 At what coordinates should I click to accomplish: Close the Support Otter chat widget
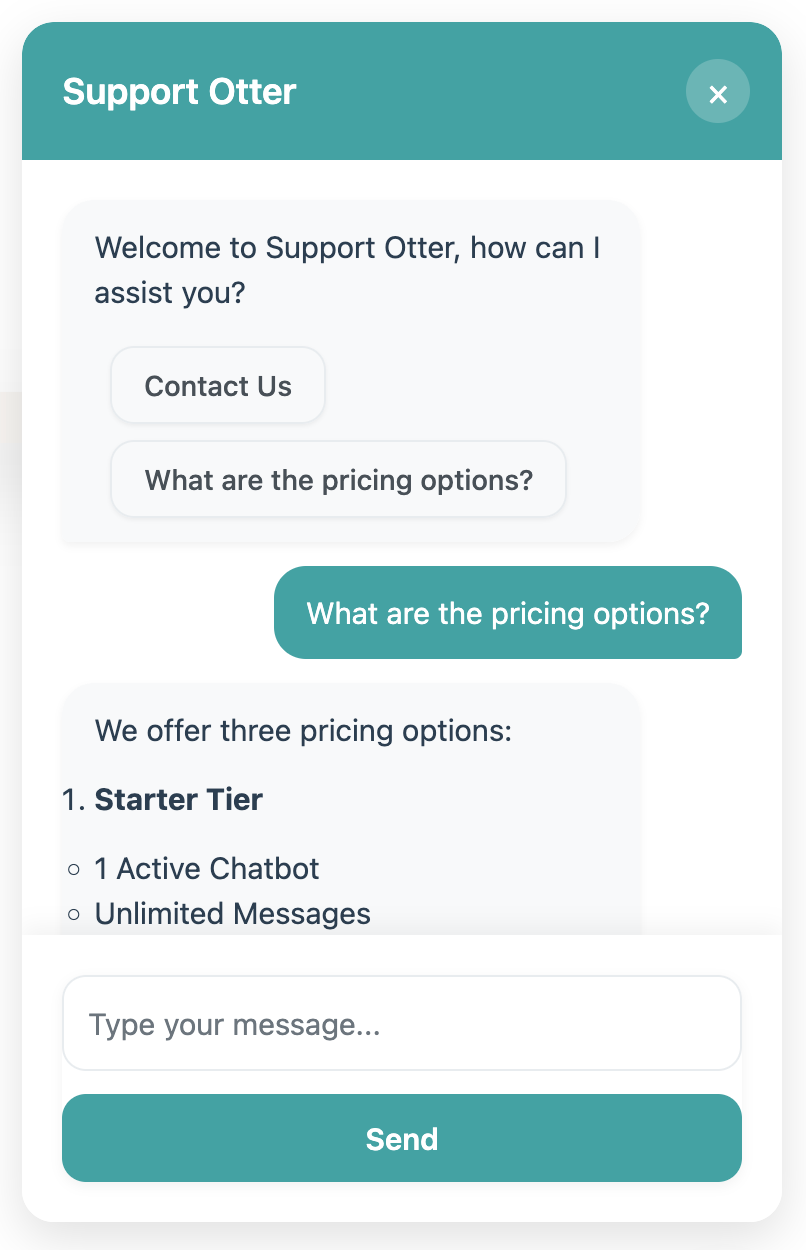[717, 92]
